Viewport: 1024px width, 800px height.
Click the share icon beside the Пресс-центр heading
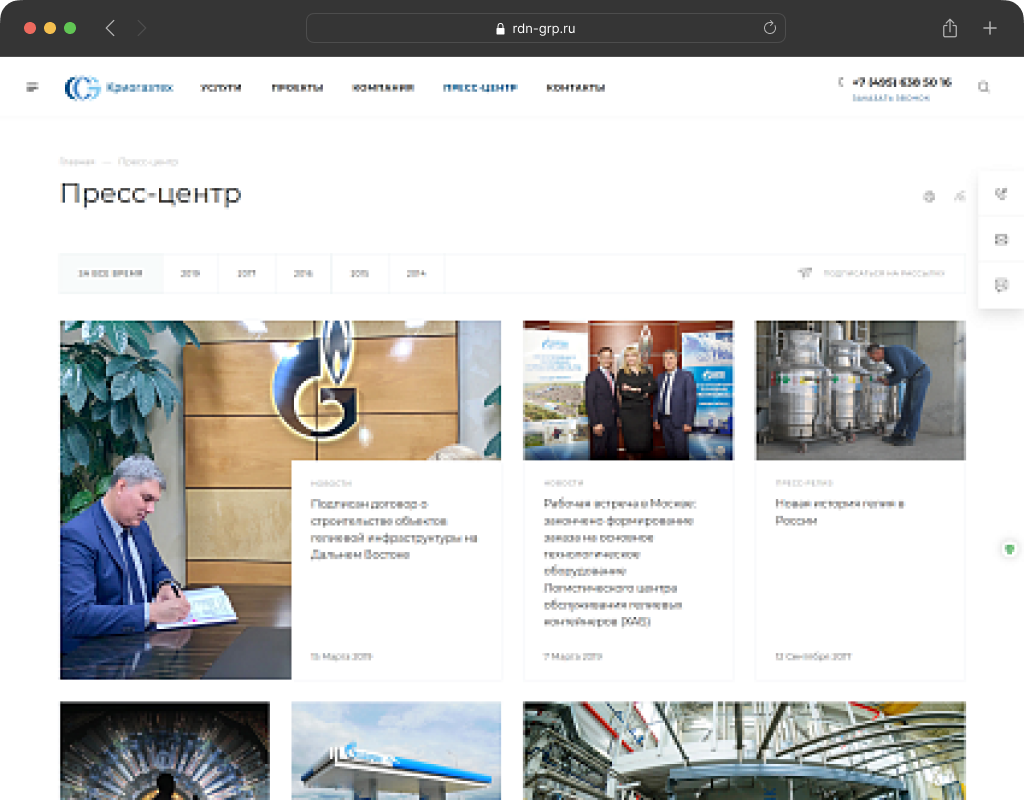point(959,196)
